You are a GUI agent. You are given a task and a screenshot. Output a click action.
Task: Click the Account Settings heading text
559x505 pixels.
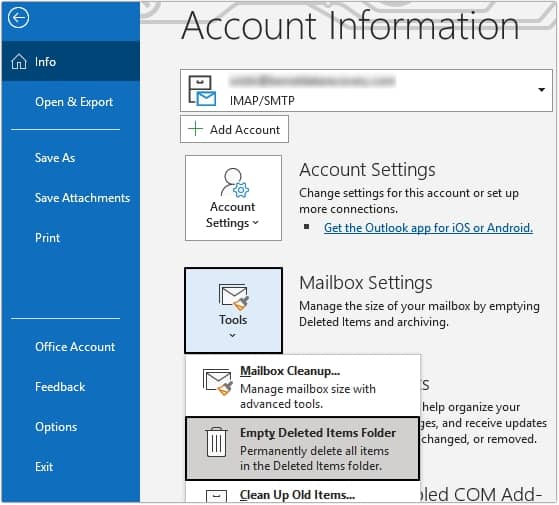(367, 170)
